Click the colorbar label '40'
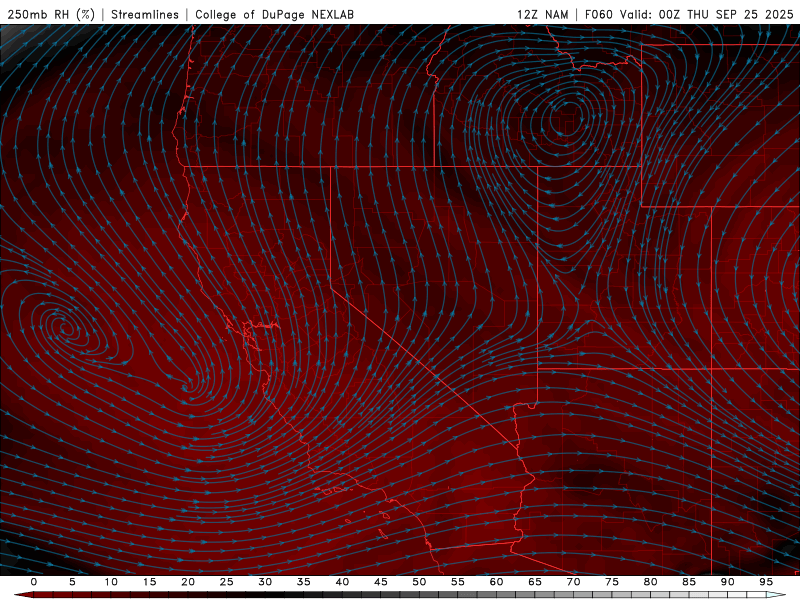Screen dimensions: 800x600 click(x=342, y=582)
